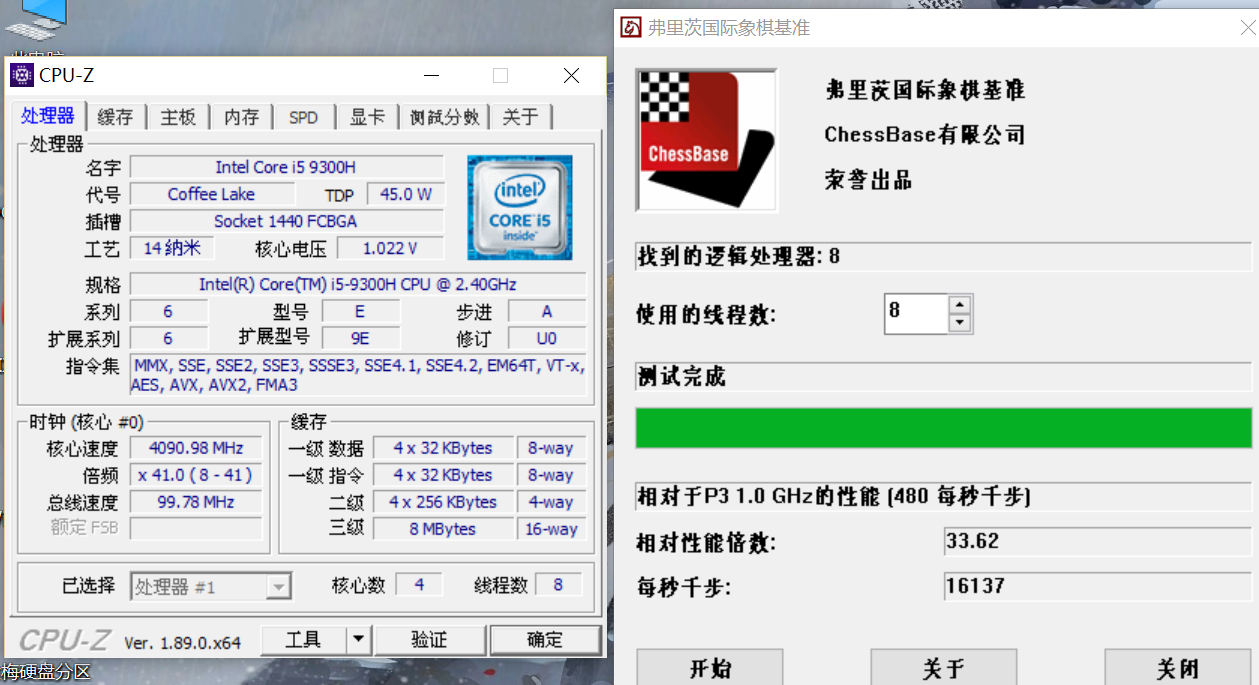This screenshot has height=685, width=1259.
Task: Switch to the 关于 tab in CPU-Z
Action: point(520,117)
